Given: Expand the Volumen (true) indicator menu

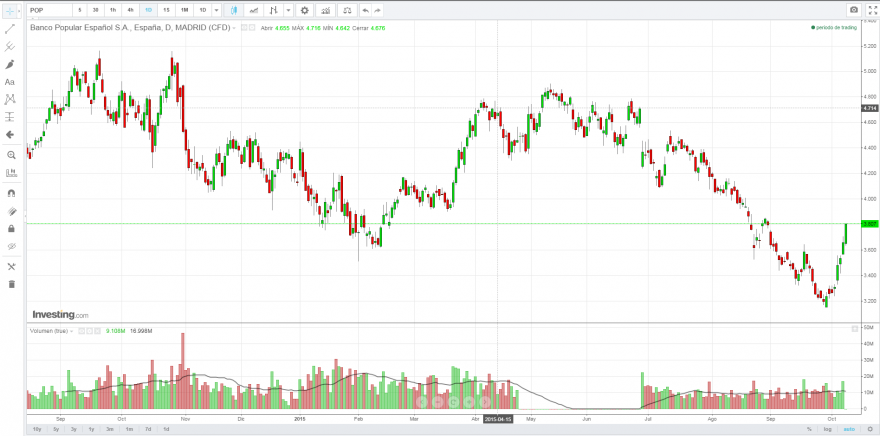Looking at the screenshot, I should tap(72, 331).
